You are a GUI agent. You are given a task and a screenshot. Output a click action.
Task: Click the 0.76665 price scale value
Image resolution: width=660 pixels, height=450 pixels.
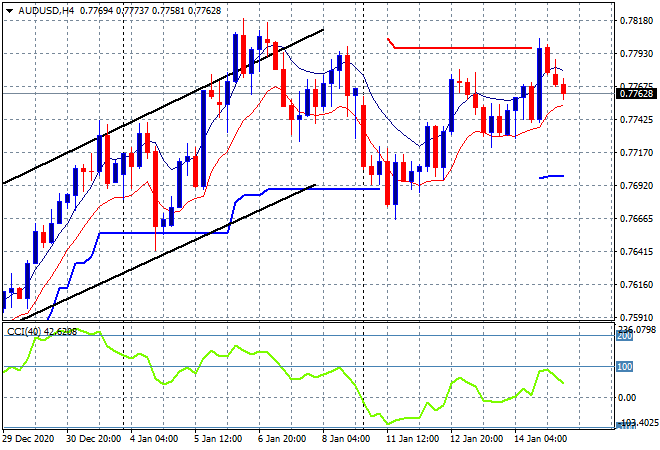click(636, 218)
